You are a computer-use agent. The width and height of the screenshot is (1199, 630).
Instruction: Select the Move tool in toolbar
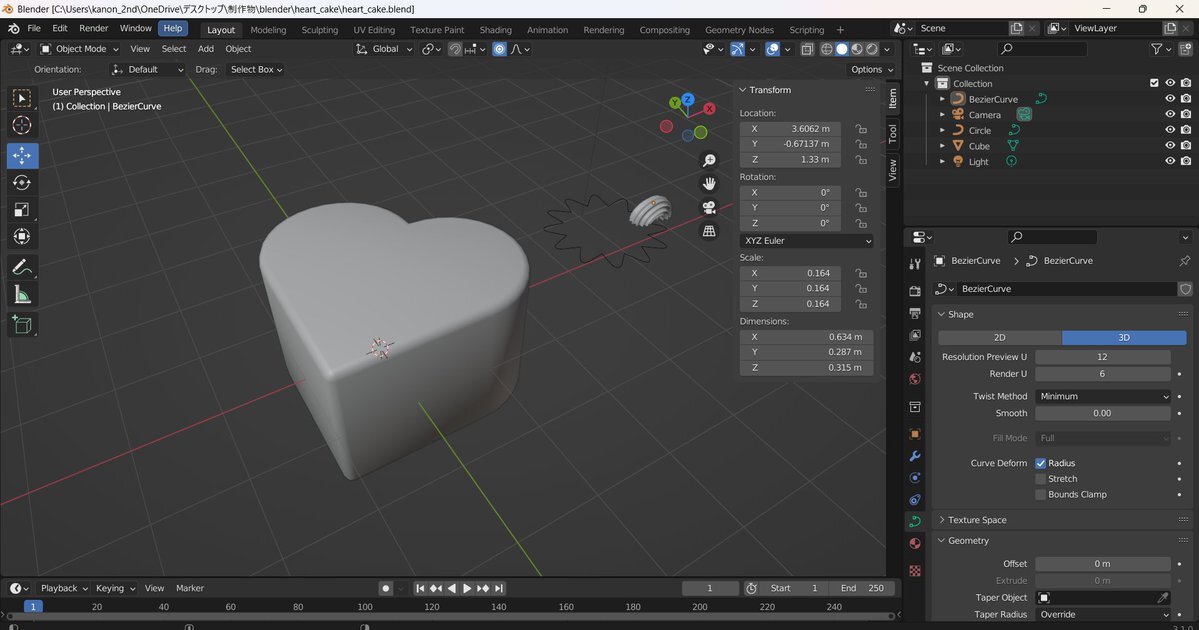coord(22,155)
